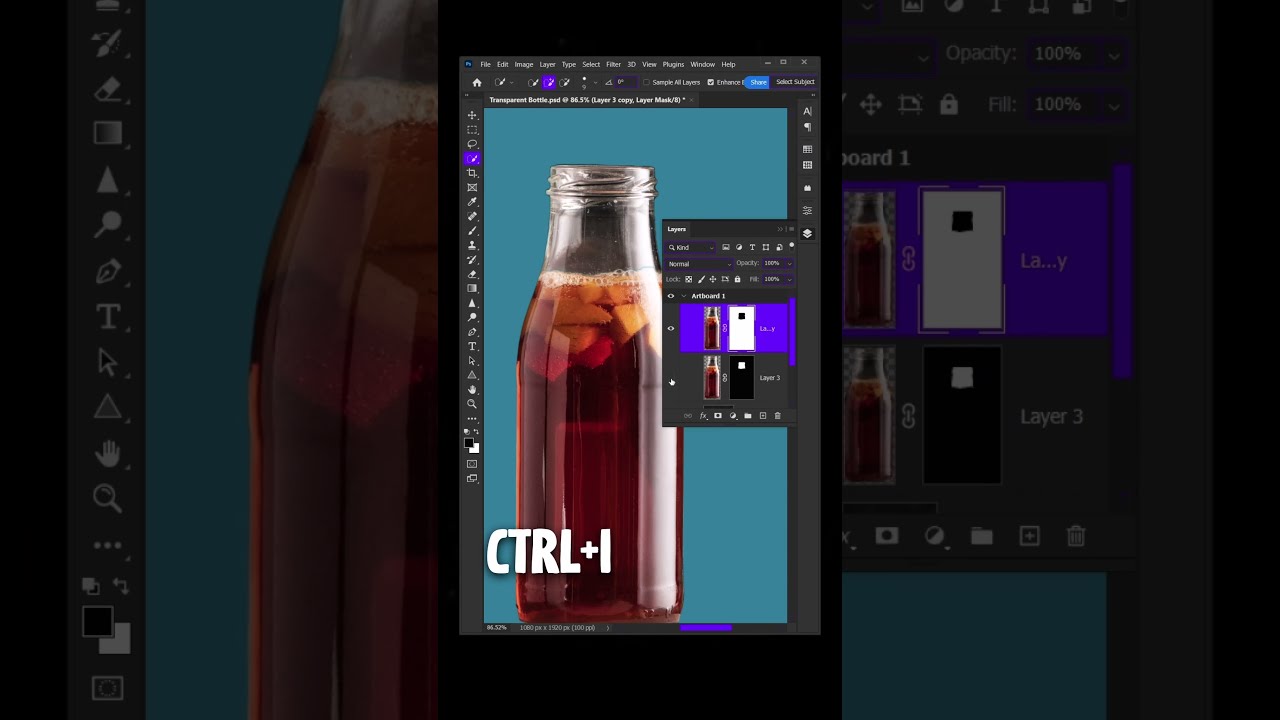This screenshot has width=1280, height=720.
Task: Click the Select Subject button
Action: tap(795, 82)
